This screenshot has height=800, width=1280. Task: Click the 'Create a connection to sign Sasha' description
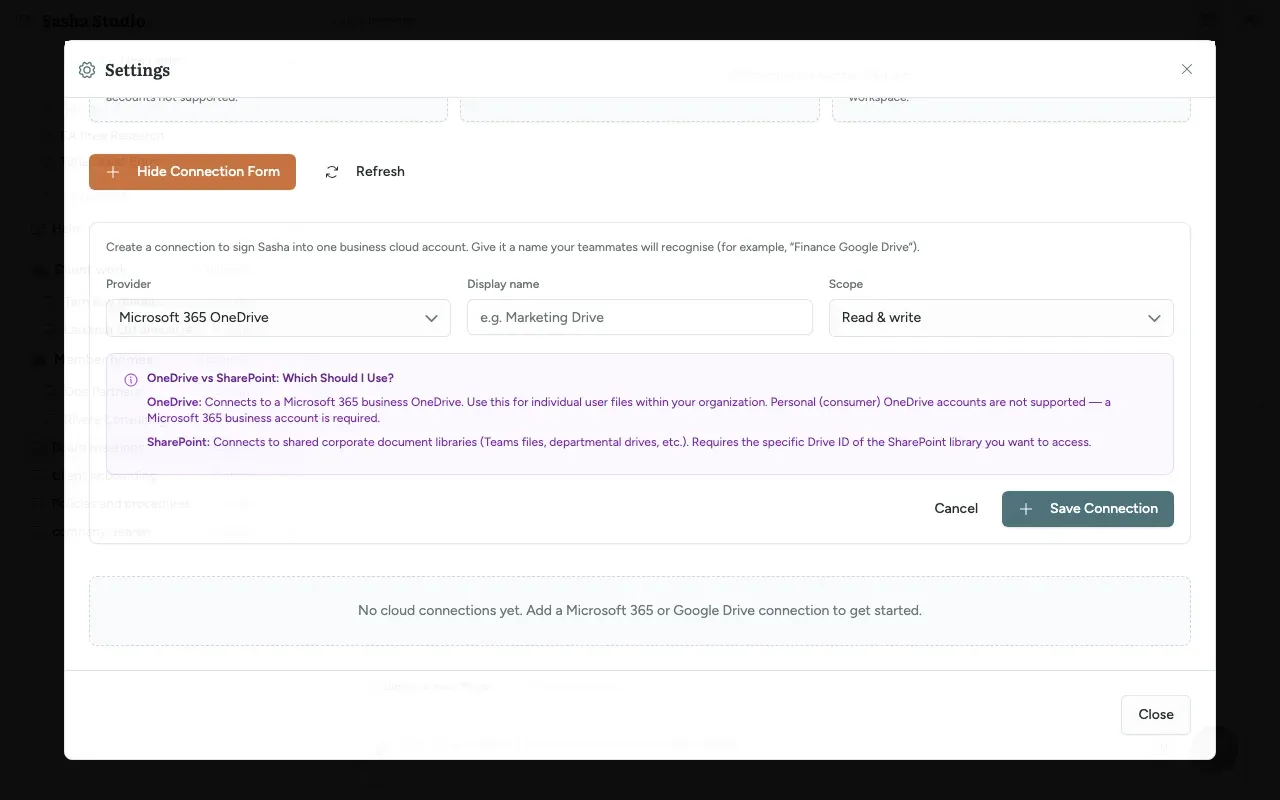(x=513, y=247)
